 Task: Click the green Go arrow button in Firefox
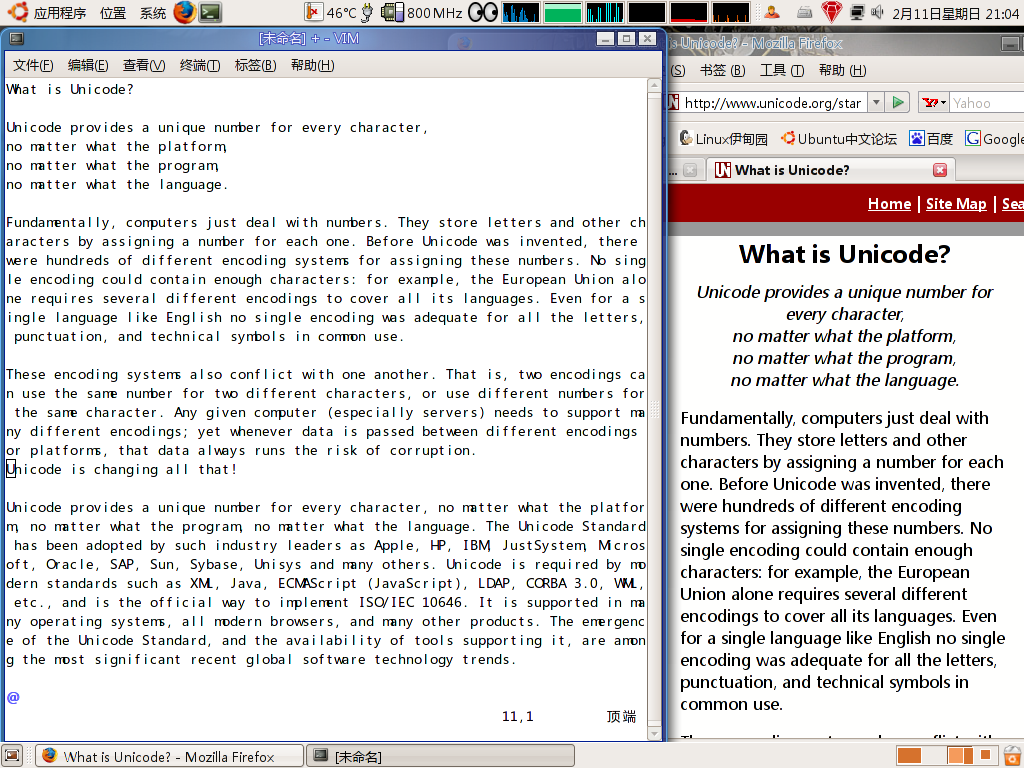coord(899,103)
